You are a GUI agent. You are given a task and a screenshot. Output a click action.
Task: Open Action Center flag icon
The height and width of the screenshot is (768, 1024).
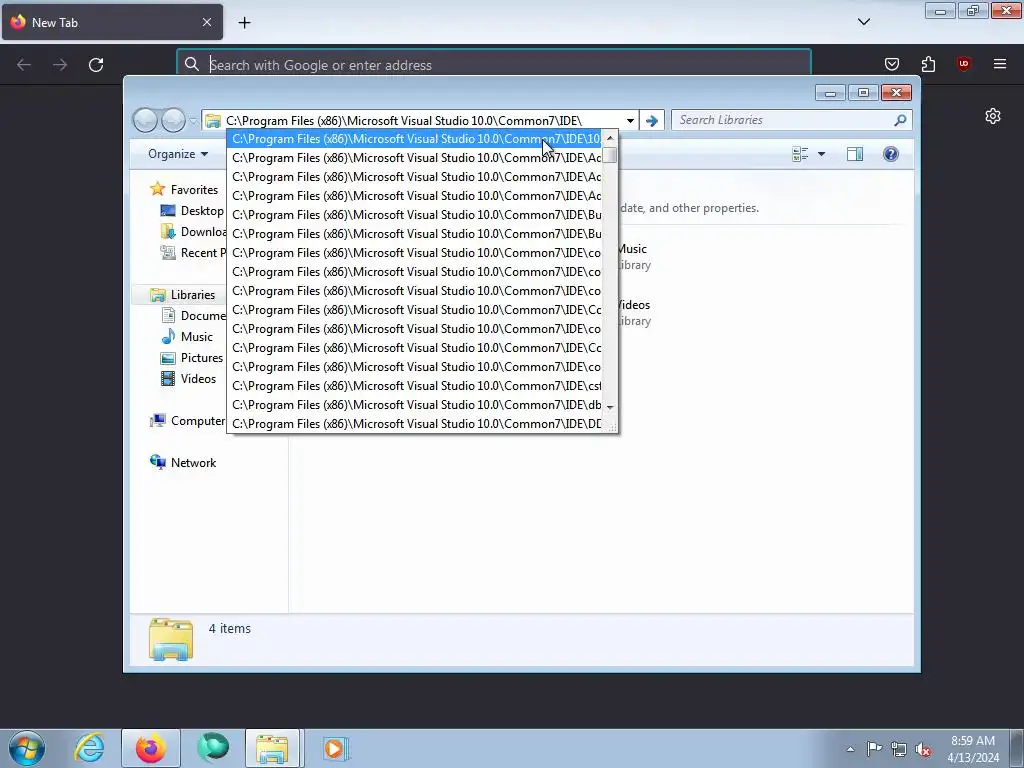tap(874, 749)
